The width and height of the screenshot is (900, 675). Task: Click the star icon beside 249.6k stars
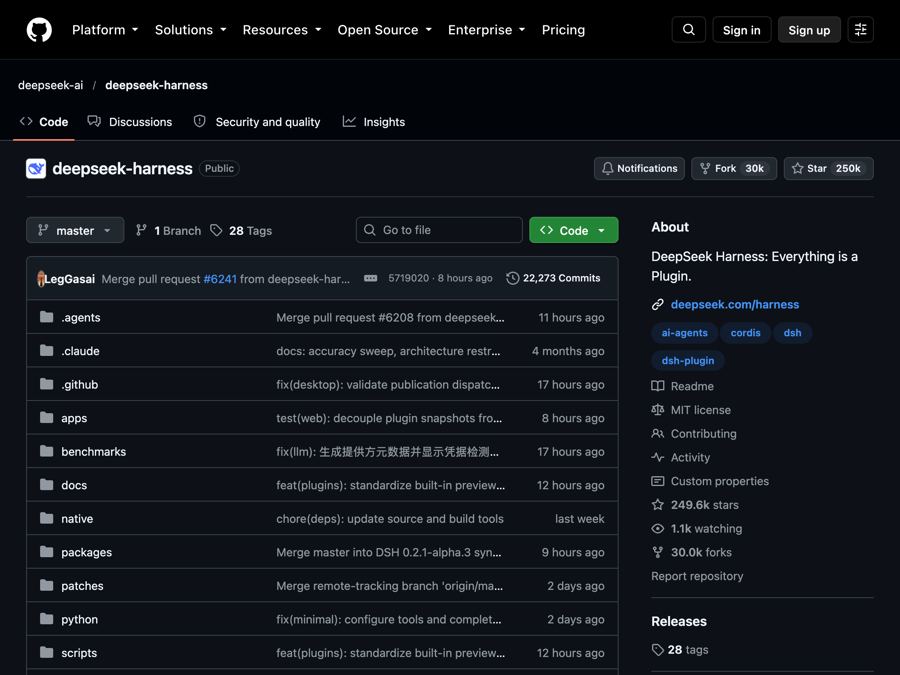click(x=658, y=505)
